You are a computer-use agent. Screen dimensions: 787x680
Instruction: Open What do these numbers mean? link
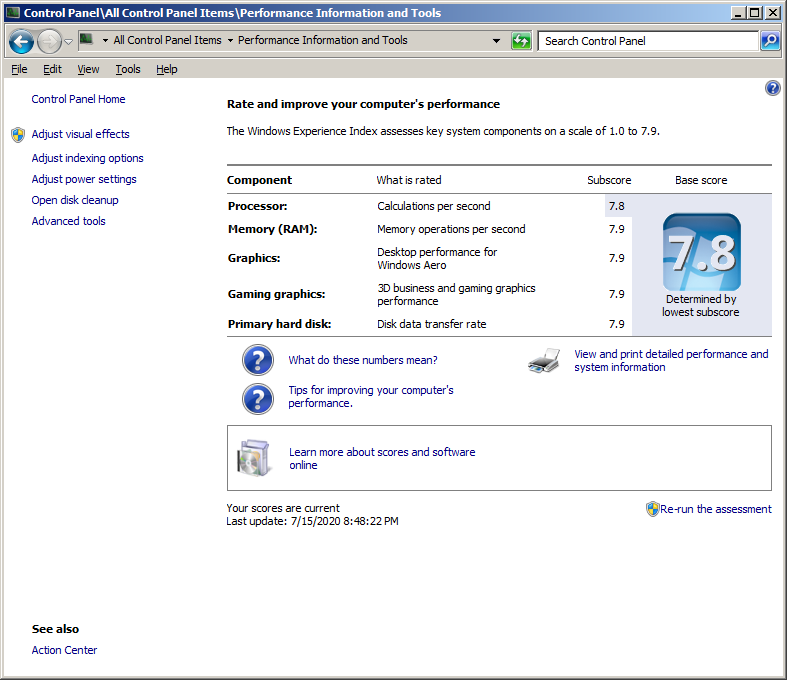pos(363,360)
